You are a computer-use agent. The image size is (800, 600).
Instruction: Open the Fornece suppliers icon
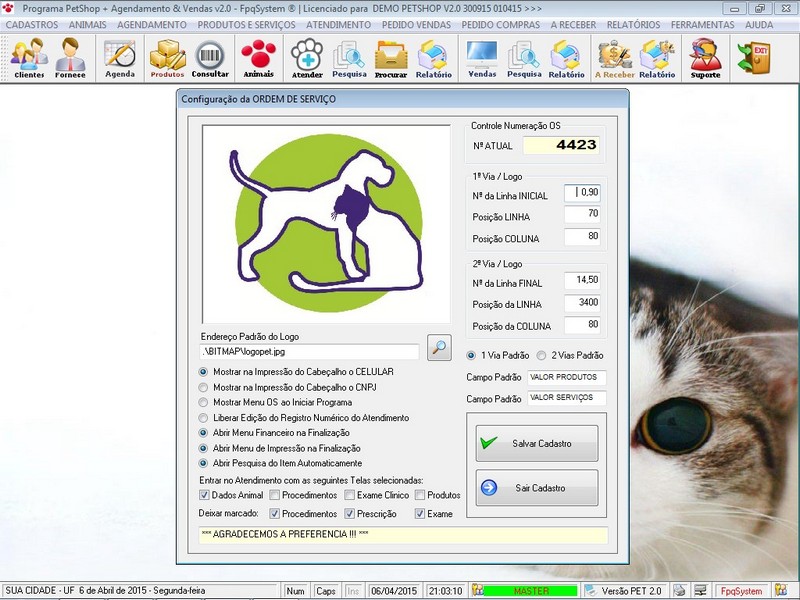(70, 58)
